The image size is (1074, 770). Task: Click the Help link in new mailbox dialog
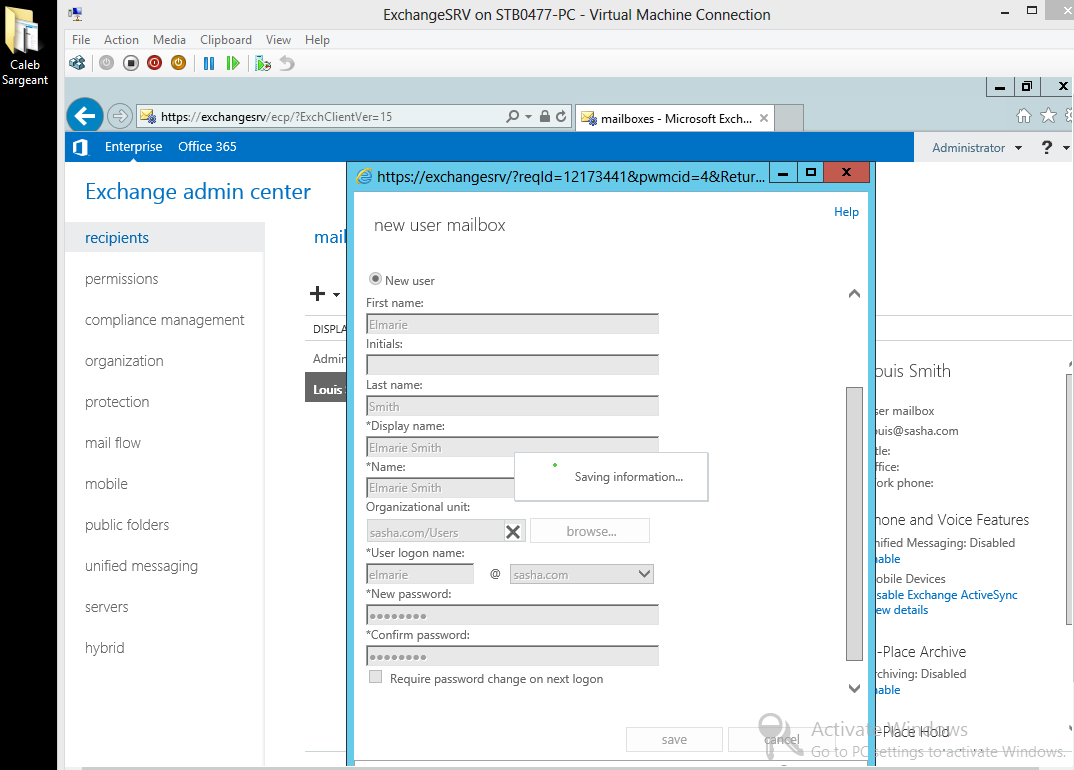846,212
